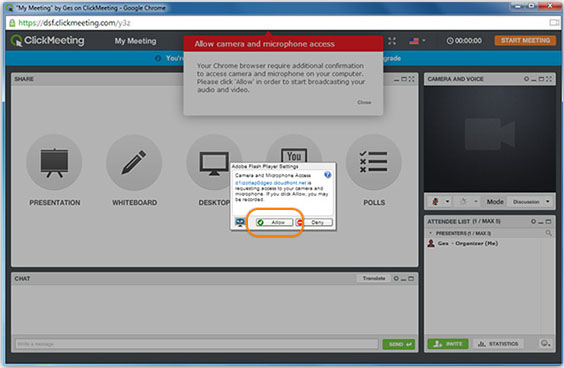Open Chat panel settings gear
Viewport: 564px width, 368px height.
pyautogui.click(x=396, y=278)
